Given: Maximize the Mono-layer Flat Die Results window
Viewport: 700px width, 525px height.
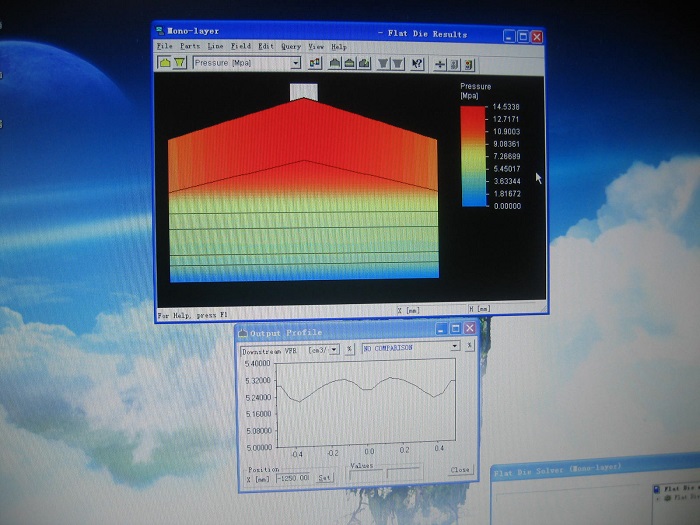Looking at the screenshot, I should [x=523, y=36].
